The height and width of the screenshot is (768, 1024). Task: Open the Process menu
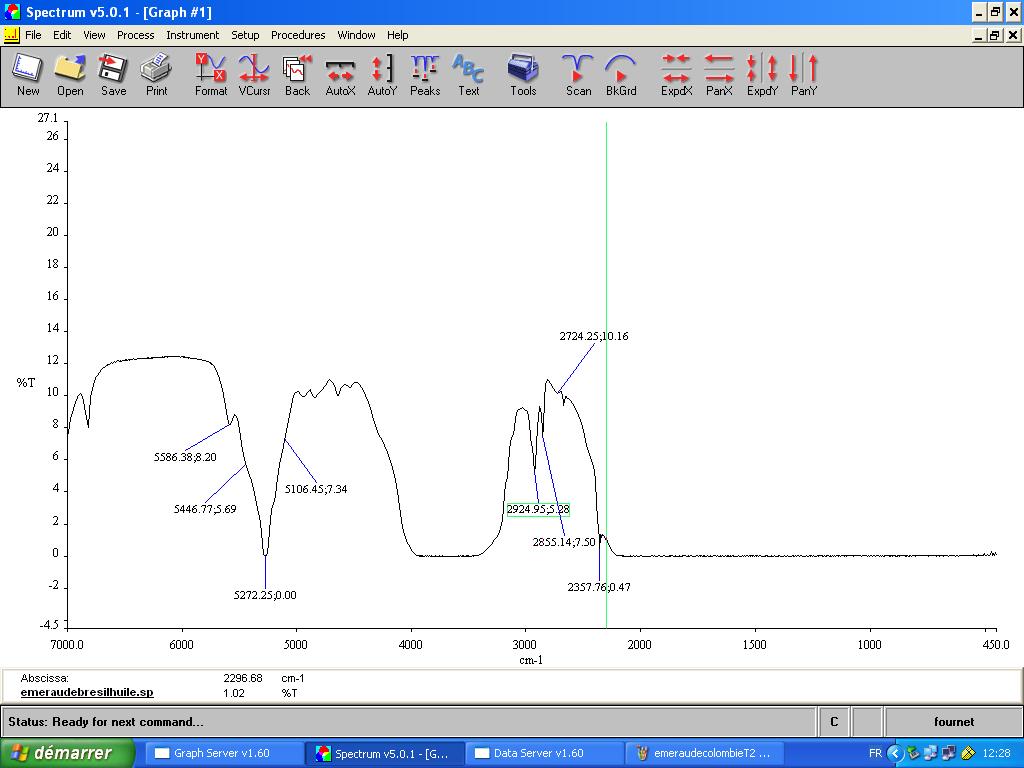coord(135,35)
